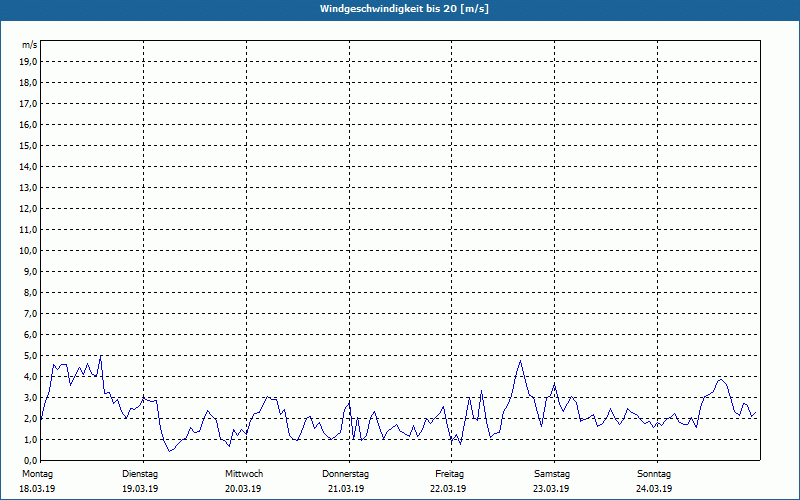Click the 3,0 y-axis label
Screen dimensions: 800x500
[30, 397]
